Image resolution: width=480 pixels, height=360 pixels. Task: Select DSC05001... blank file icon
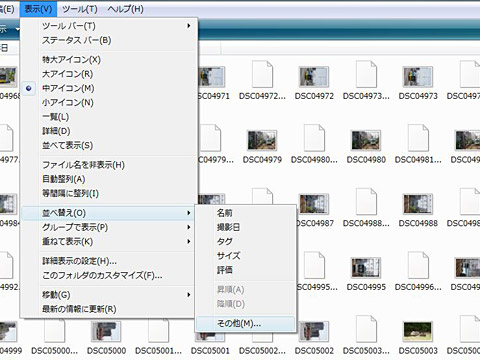click(x=158, y=330)
